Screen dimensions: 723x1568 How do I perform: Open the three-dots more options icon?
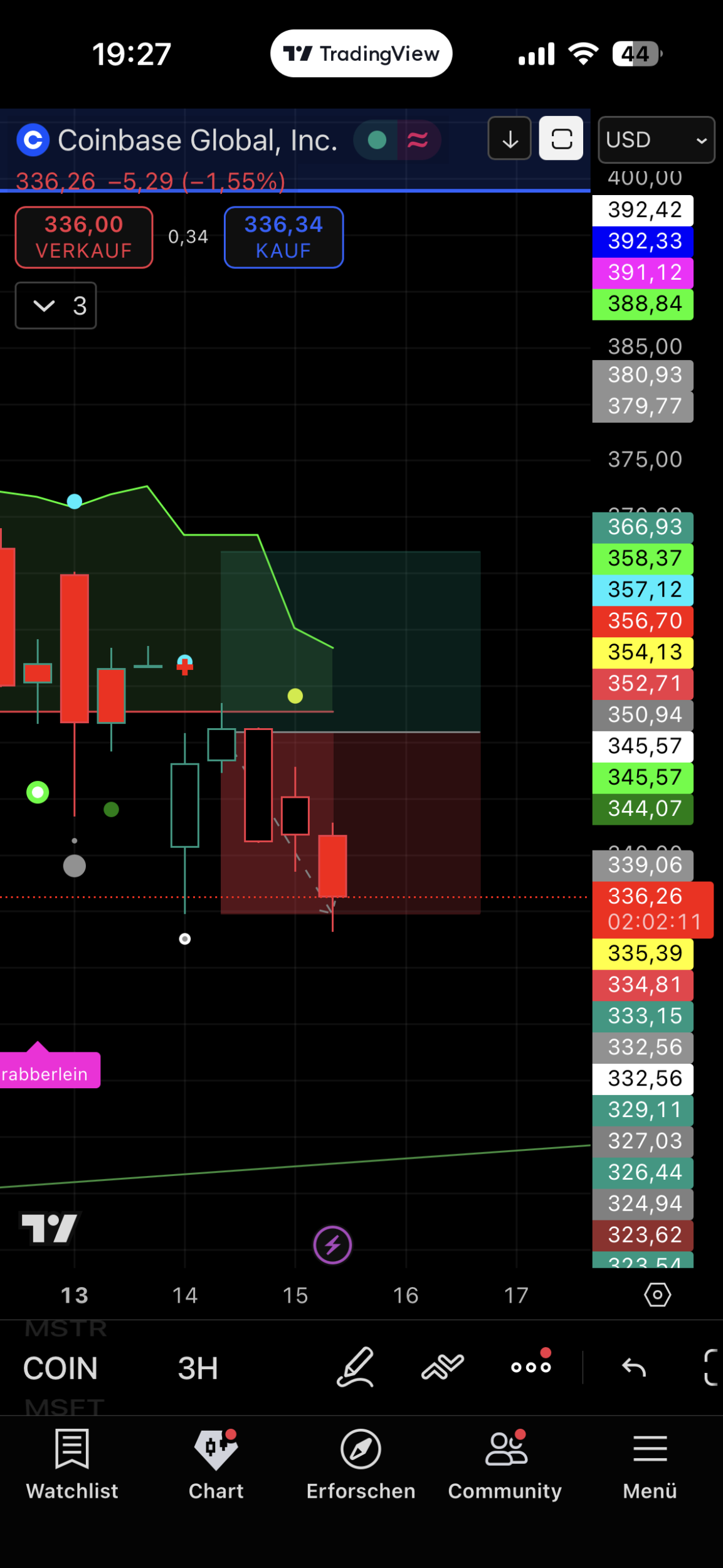click(x=531, y=1367)
